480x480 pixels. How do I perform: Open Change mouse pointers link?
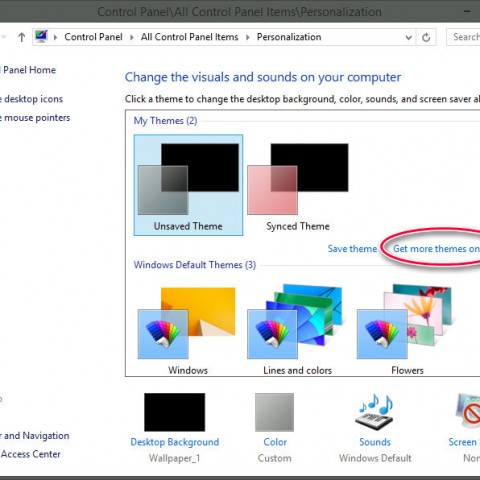(x=35, y=118)
